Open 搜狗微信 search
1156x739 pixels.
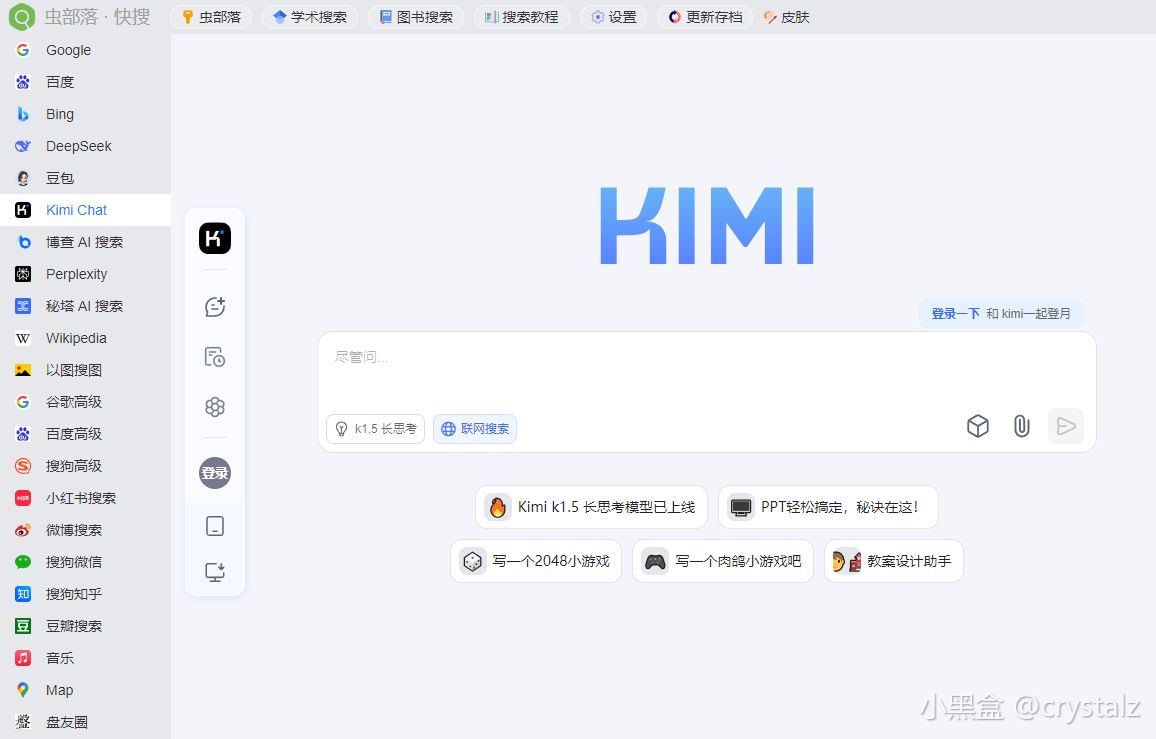click(86, 562)
